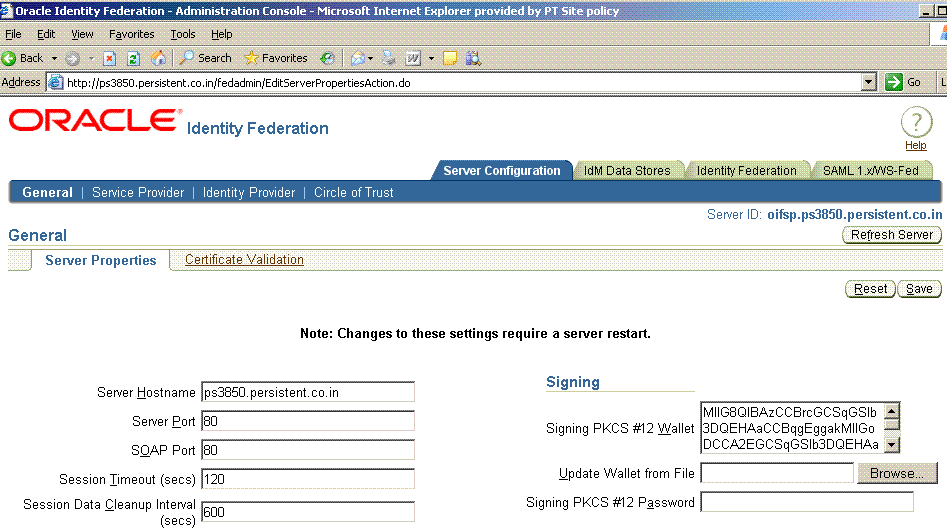Select the Server Properties subtab
The width and height of the screenshot is (947, 532).
(x=100, y=260)
